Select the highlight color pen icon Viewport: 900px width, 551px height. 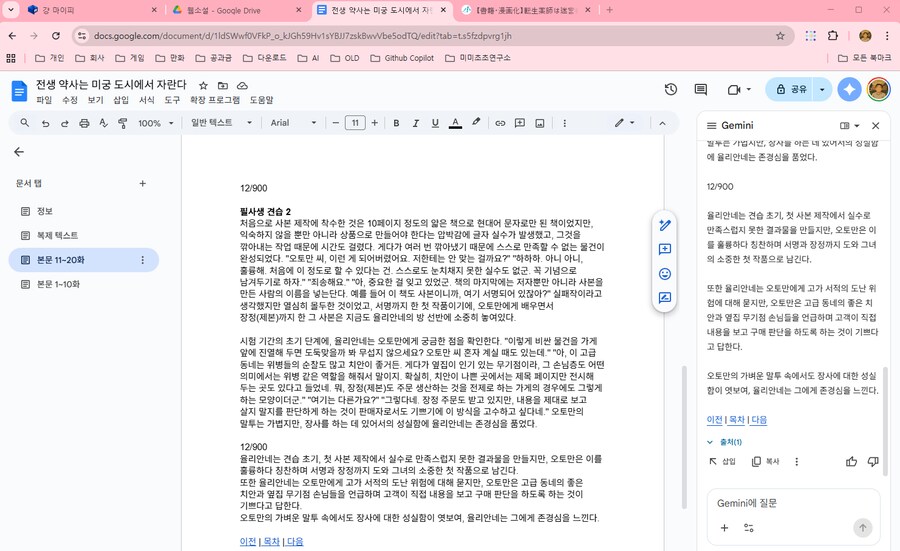(x=477, y=123)
